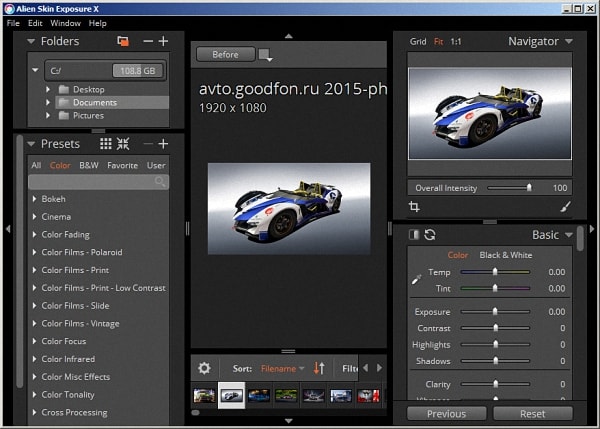The image size is (600, 429).
Task: Switch Basic panel to Black & White mode
Action: [506, 255]
